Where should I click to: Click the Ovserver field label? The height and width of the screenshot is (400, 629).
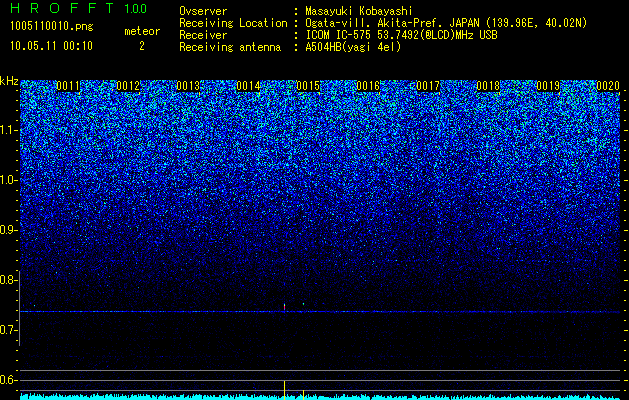point(203,12)
